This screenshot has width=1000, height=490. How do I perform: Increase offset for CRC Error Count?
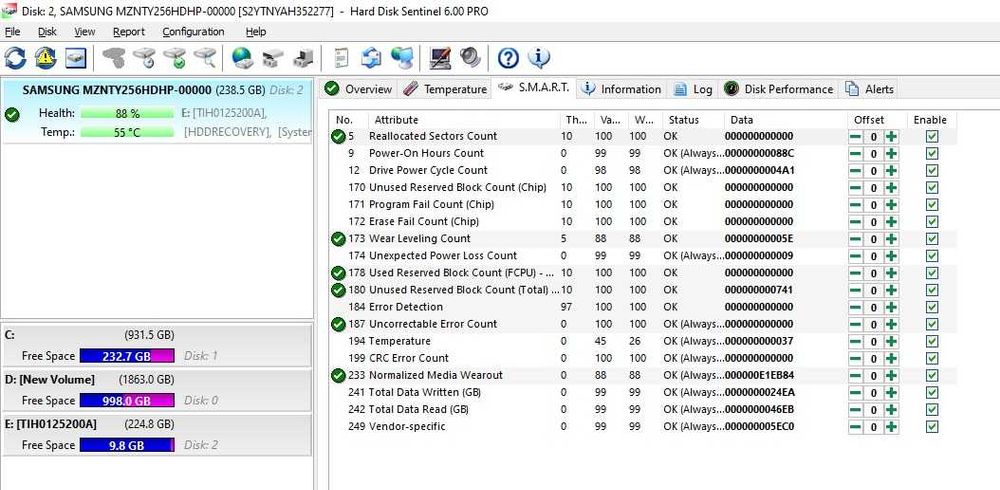892,358
